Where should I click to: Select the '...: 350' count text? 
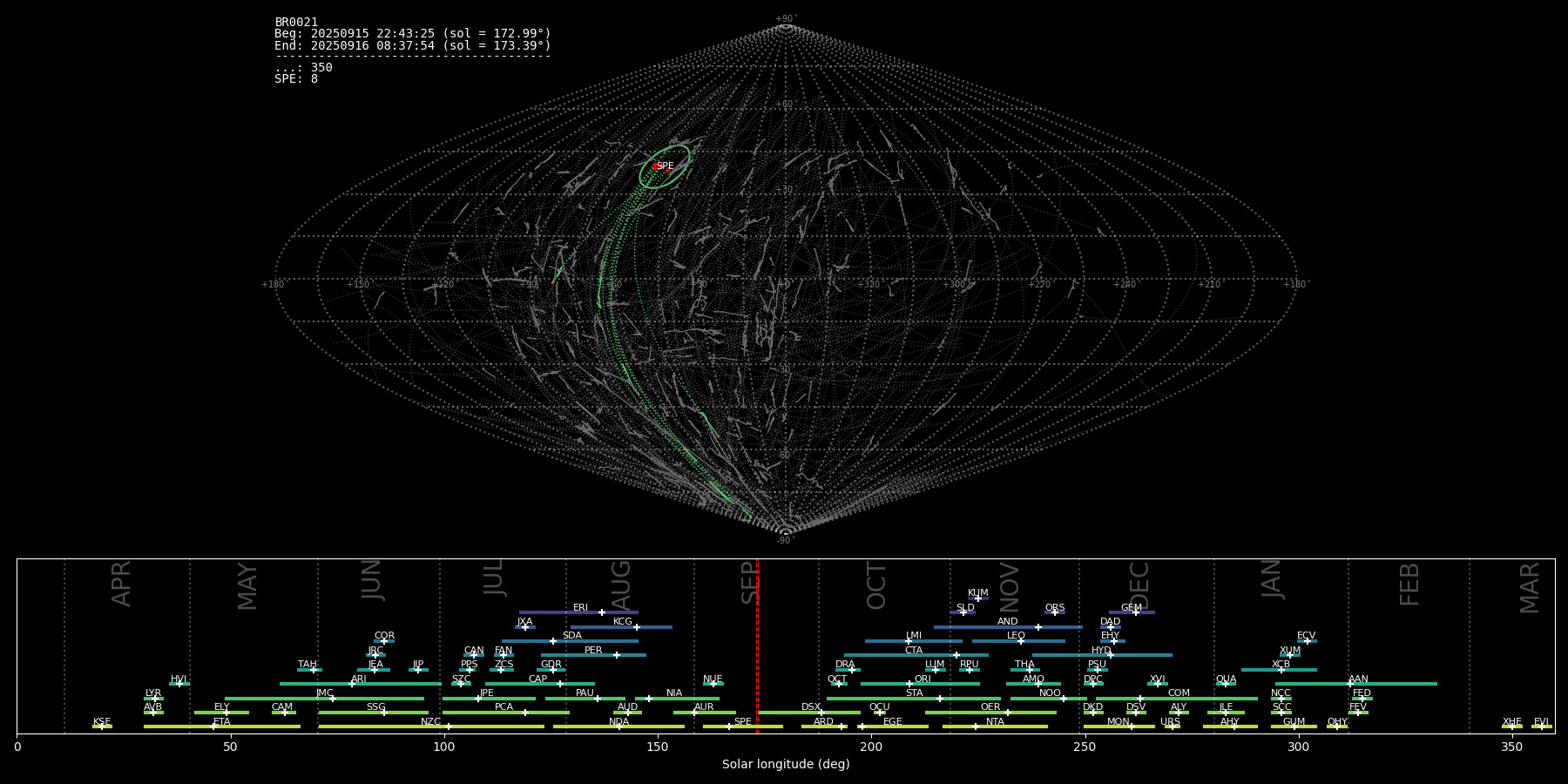click(x=303, y=67)
